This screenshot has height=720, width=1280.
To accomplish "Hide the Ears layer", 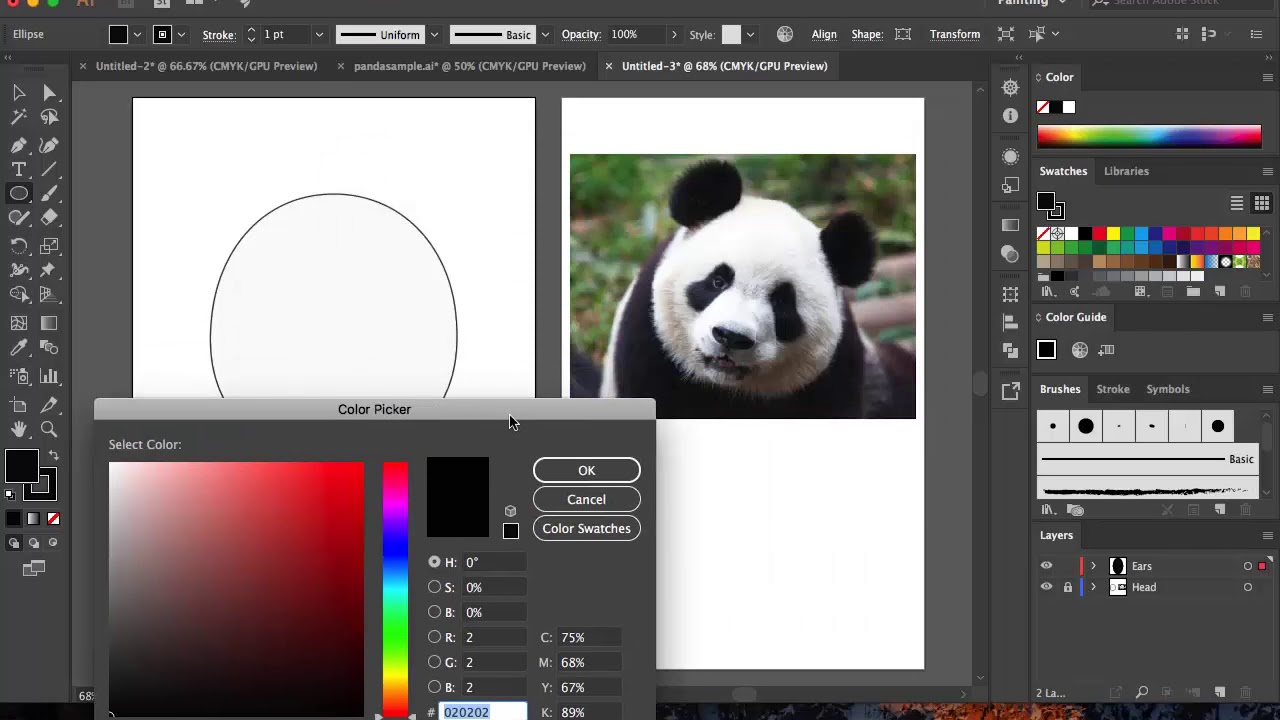I will point(1046,566).
